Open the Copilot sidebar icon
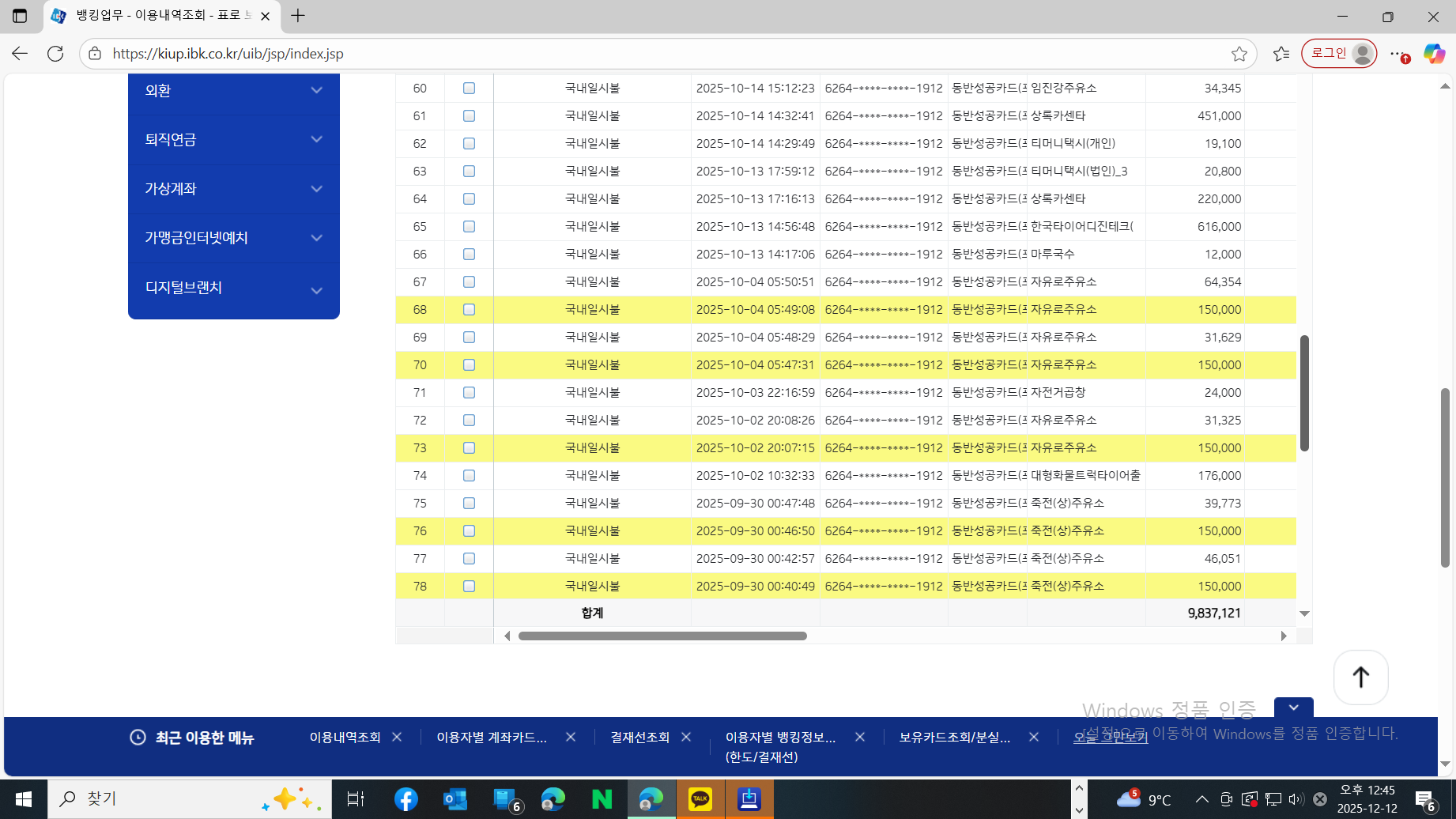The image size is (1456, 819). 1434,54
